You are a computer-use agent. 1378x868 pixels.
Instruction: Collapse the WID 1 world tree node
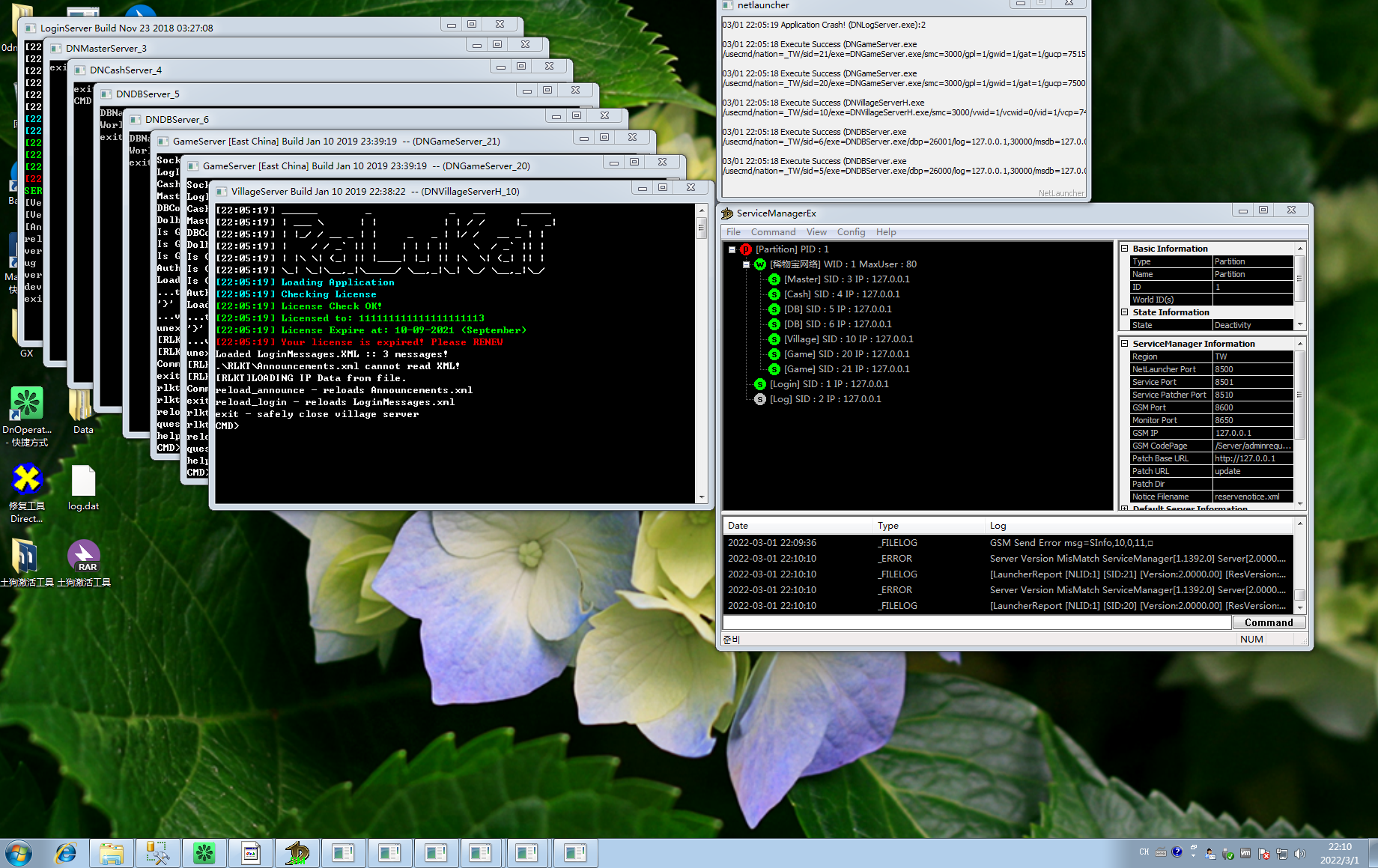746,264
